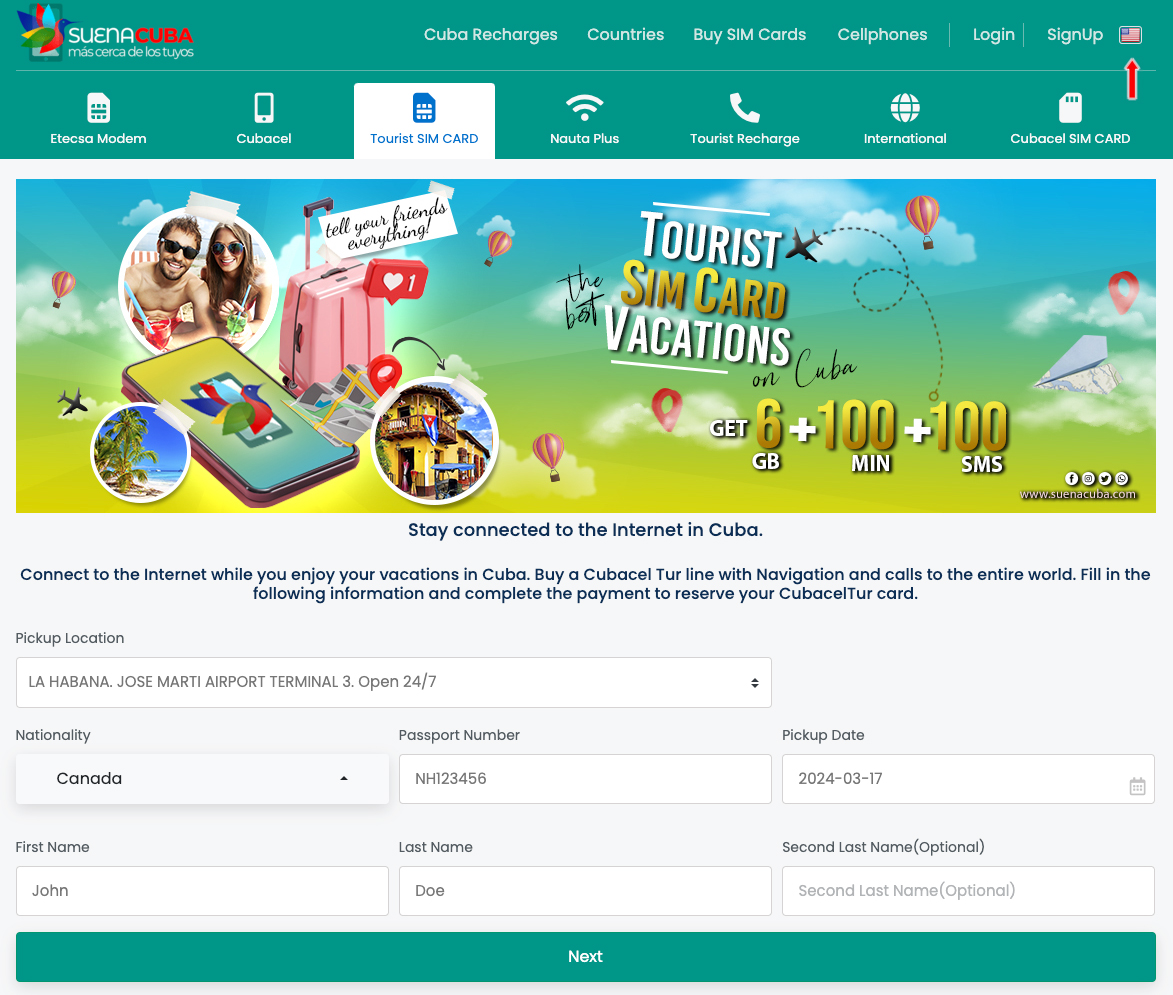The height and width of the screenshot is (995, 1173).
Task: Click the Etecsa Modem SIM icon
Action: (98, 108)
